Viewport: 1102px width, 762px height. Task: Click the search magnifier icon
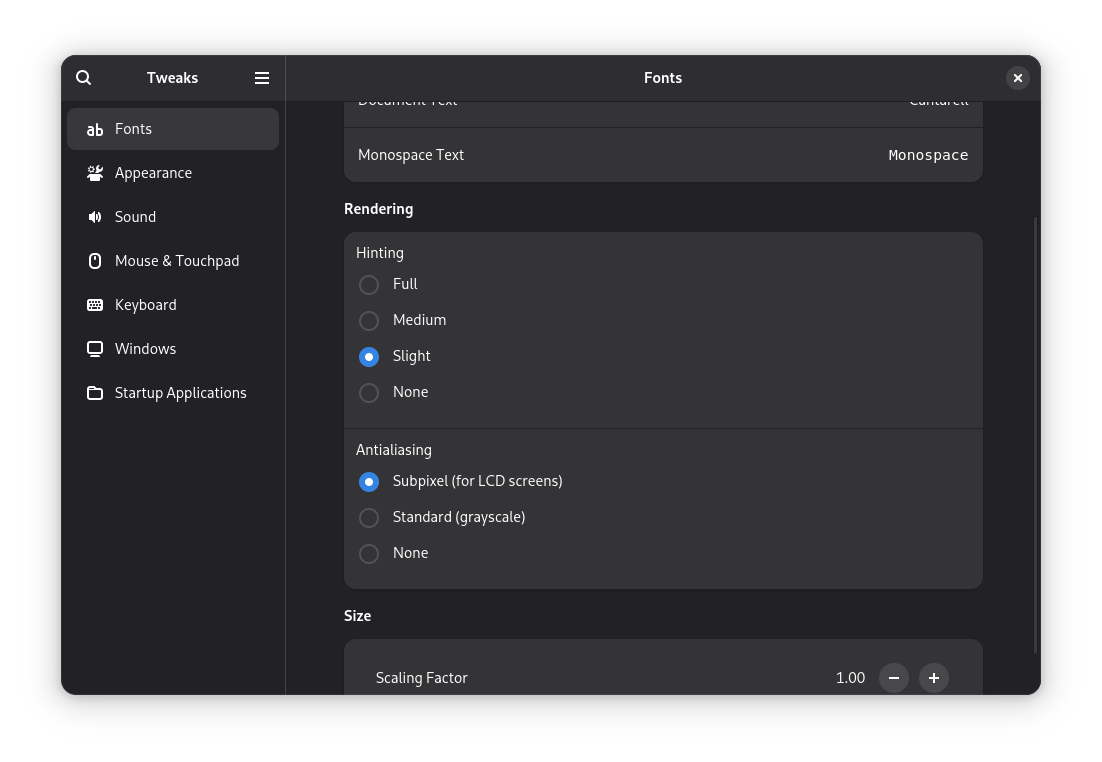coord(83,77)
